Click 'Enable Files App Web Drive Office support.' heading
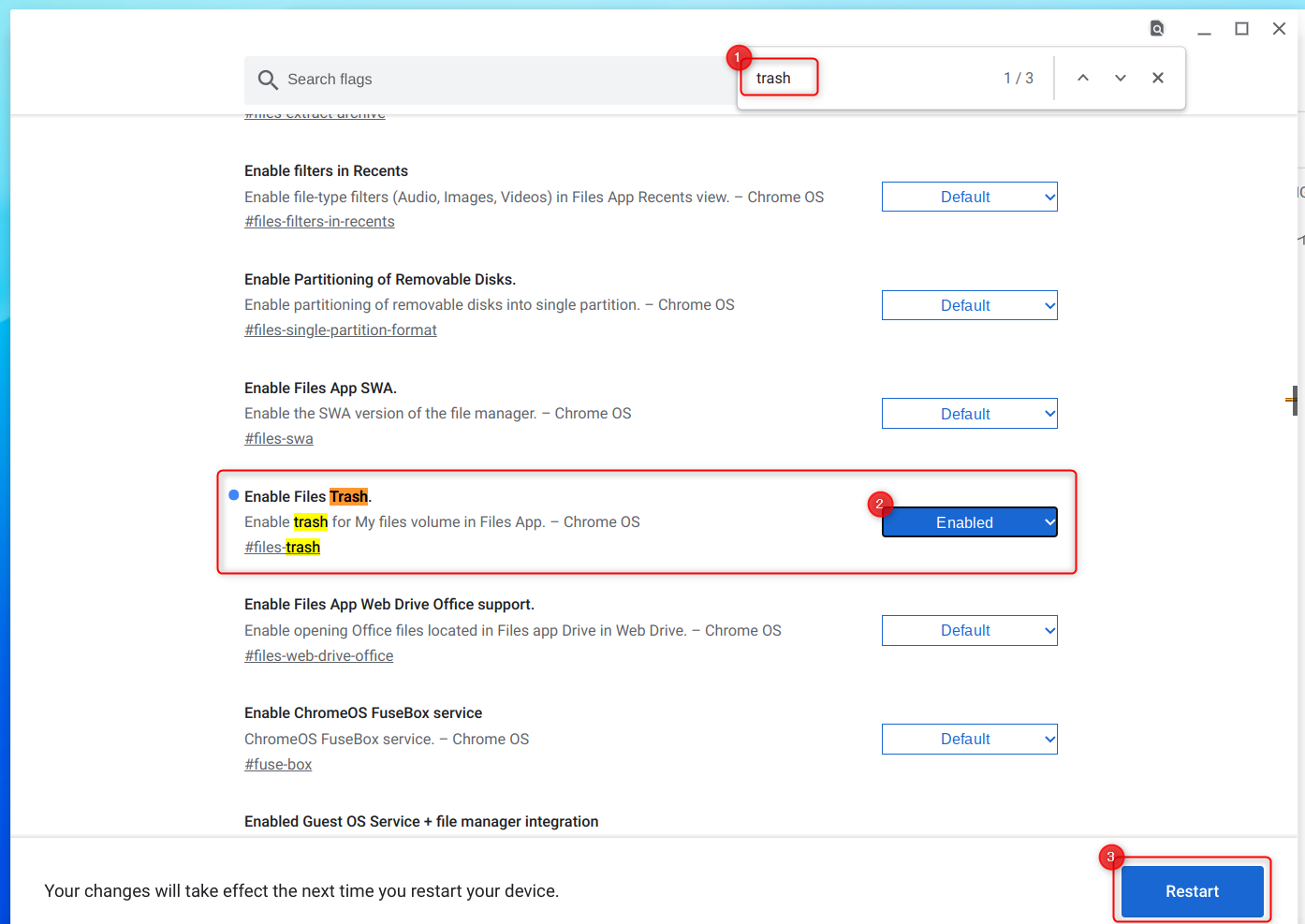Viewport: 1305px width, 924px height. 389,605
